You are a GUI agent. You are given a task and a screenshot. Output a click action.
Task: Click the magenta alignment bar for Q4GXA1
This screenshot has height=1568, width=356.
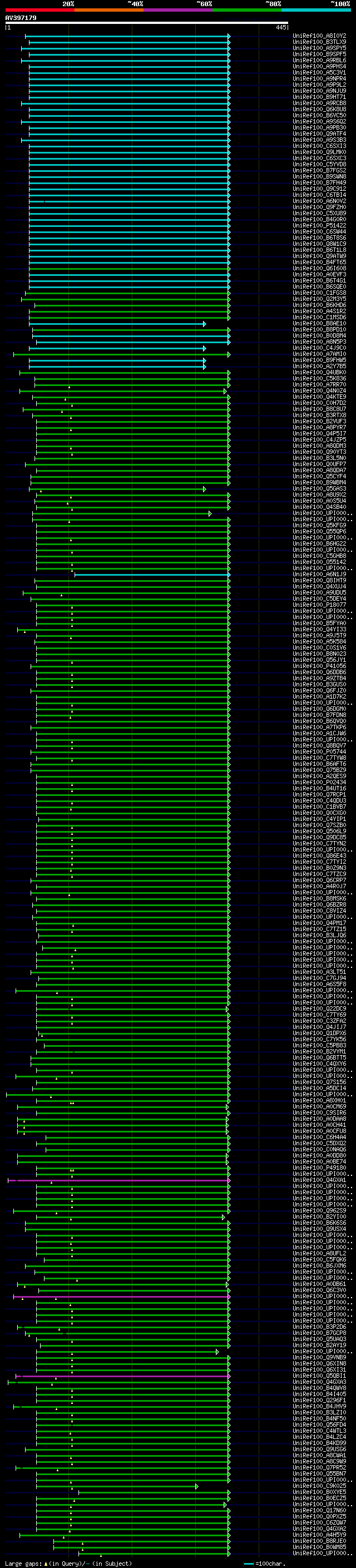(119, 1180)
